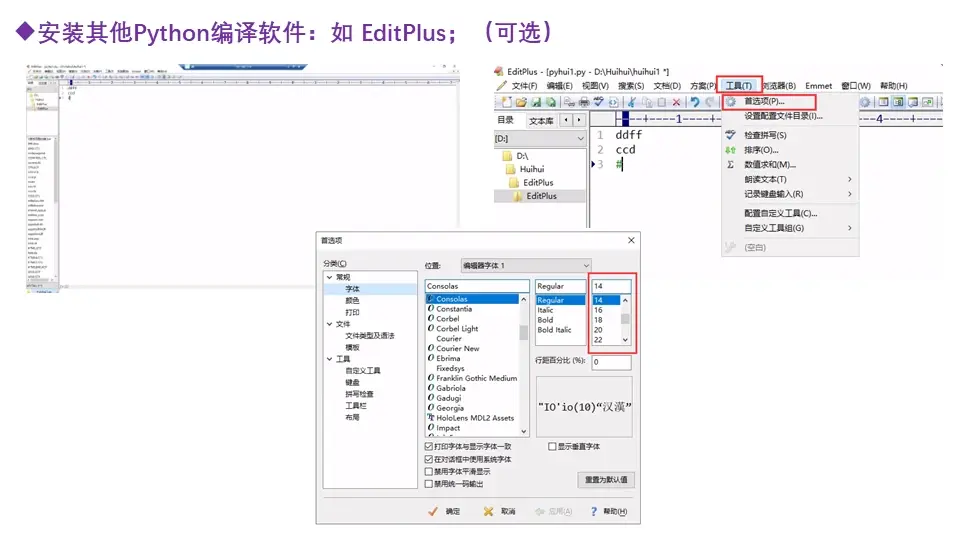Choose 首选项(P)... from the menu

click(x=764, y=101)
